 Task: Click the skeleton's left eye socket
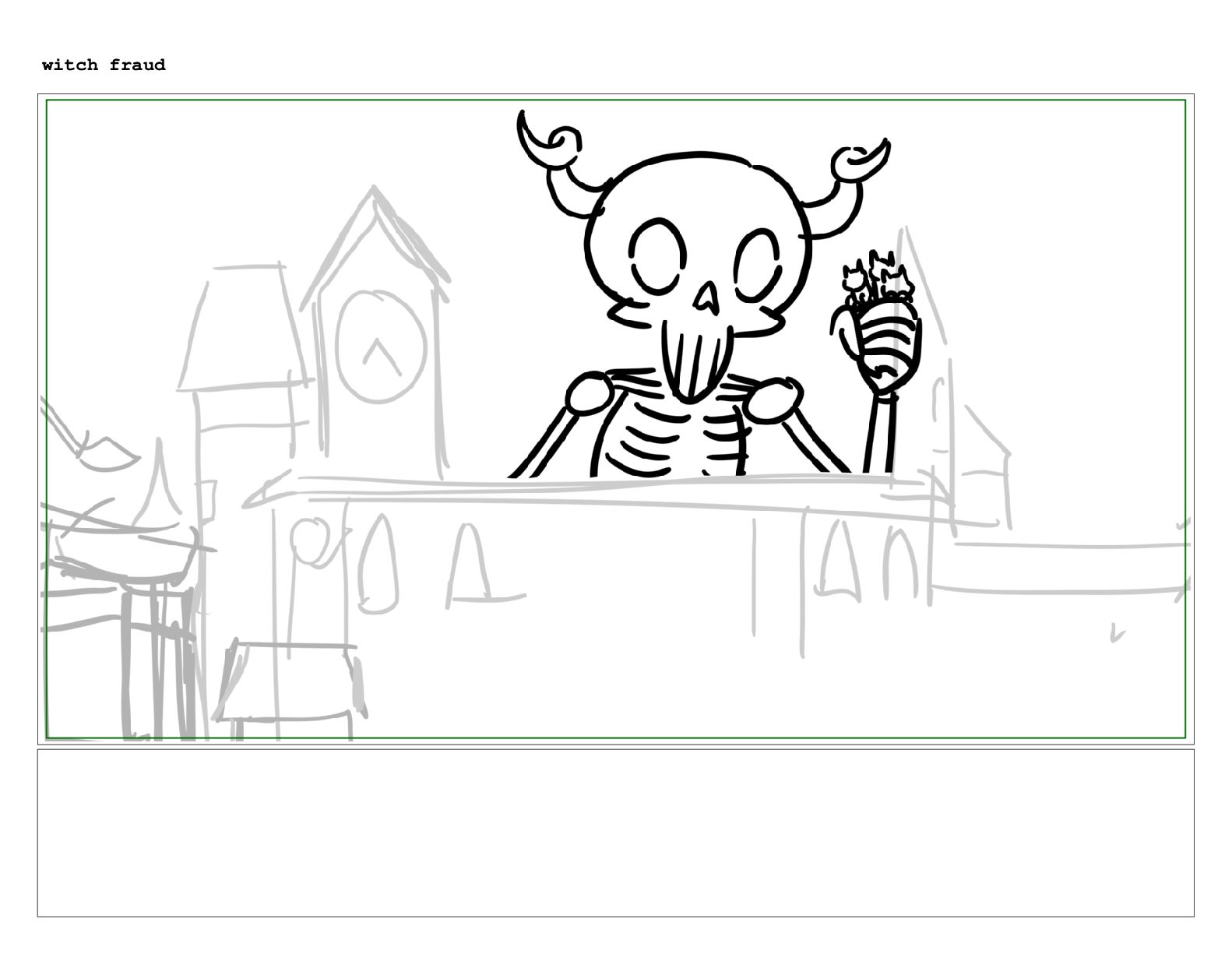656,257
